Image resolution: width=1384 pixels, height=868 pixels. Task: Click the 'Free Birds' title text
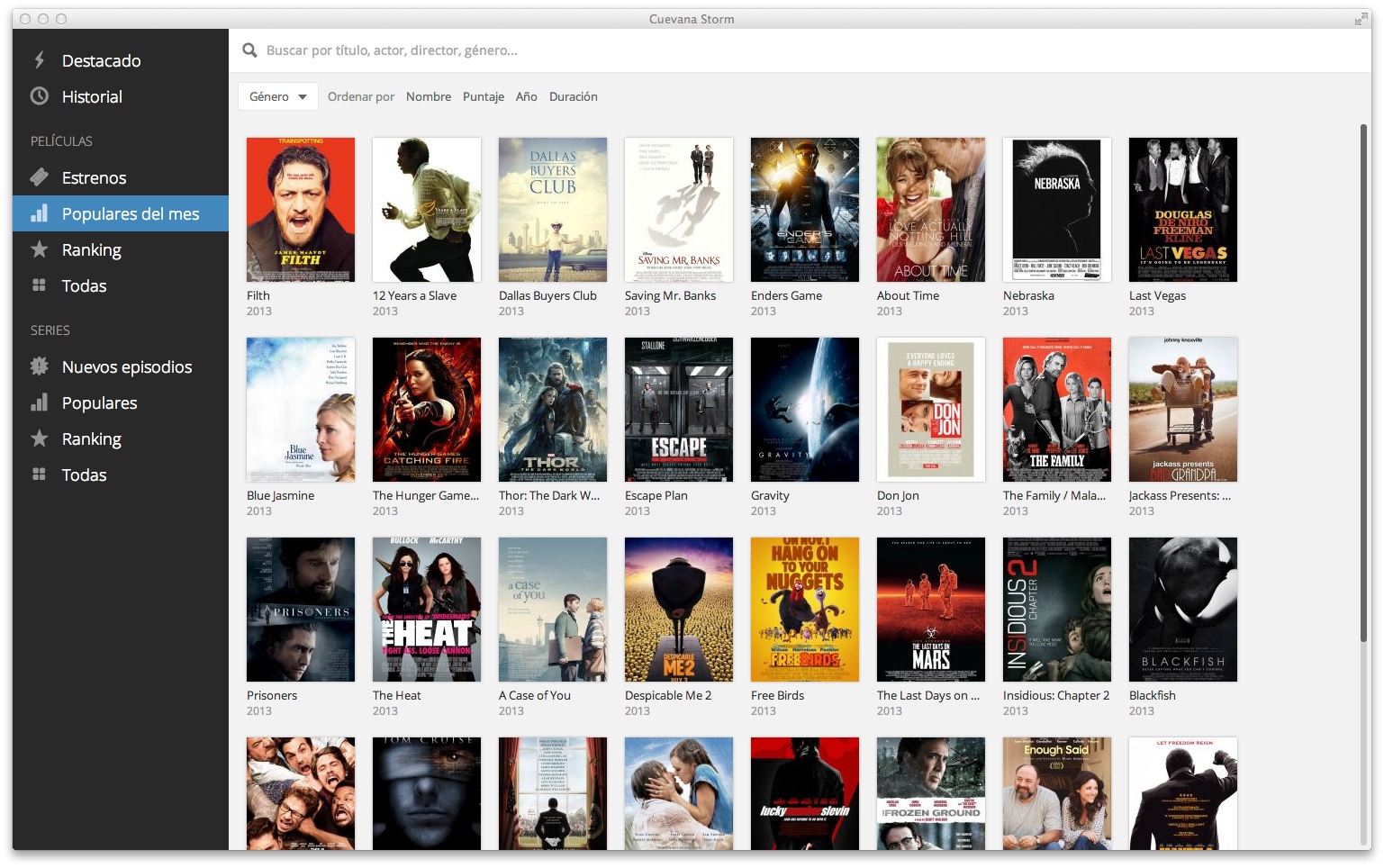(x=778, y=695)
